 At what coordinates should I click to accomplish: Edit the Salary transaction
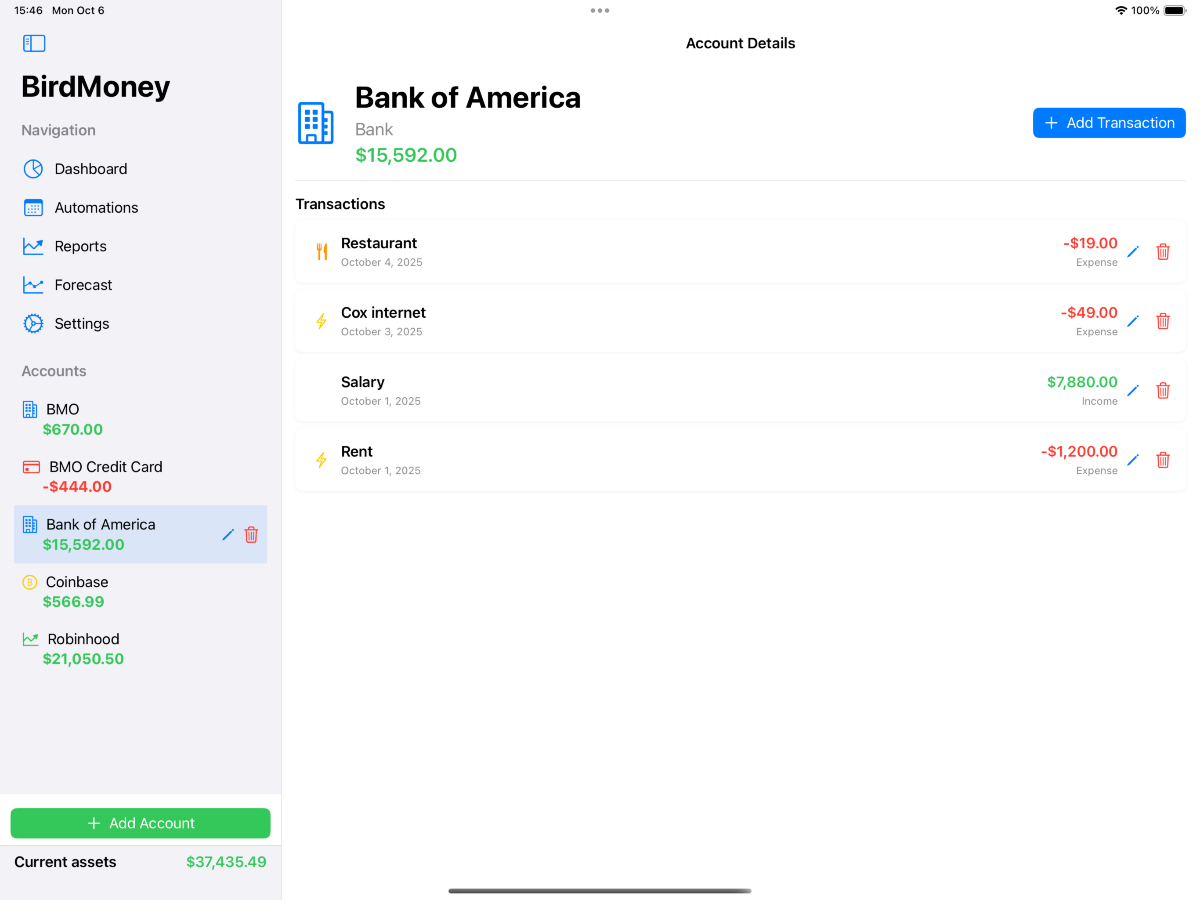pos(1133,391)
